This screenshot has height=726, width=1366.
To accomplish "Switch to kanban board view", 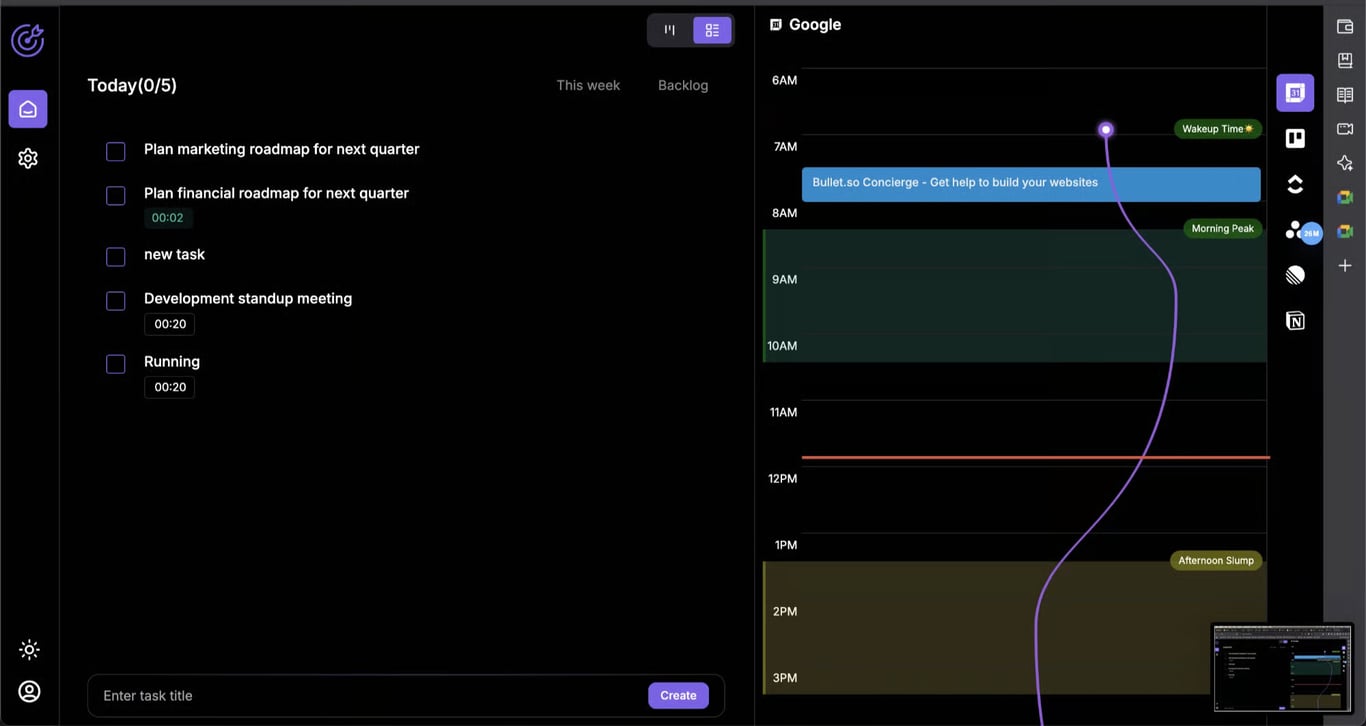I will [x=668, y=30].
